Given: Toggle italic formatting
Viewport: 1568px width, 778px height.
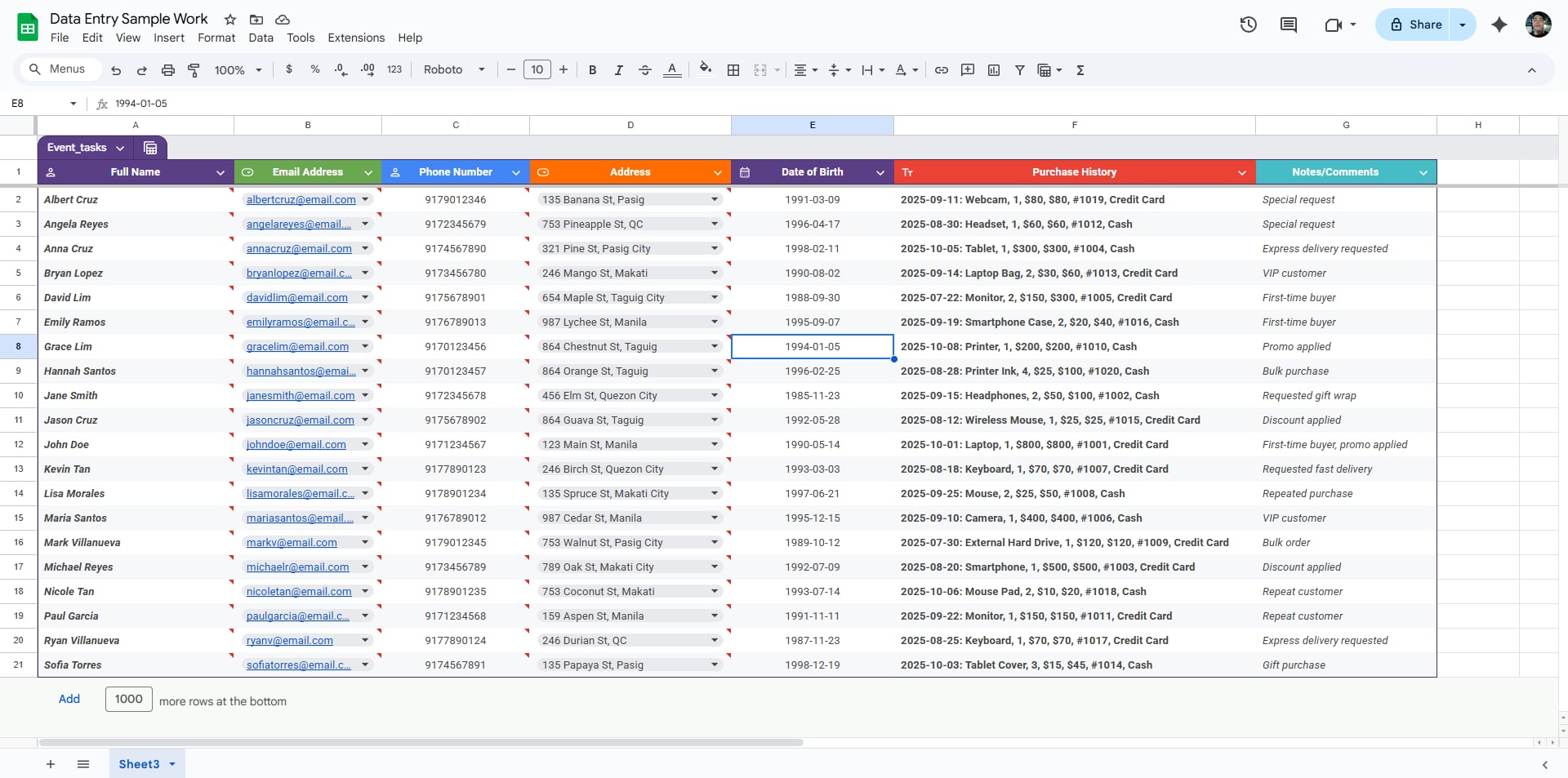Looking at the screenshot, I should tap(618, 70).
